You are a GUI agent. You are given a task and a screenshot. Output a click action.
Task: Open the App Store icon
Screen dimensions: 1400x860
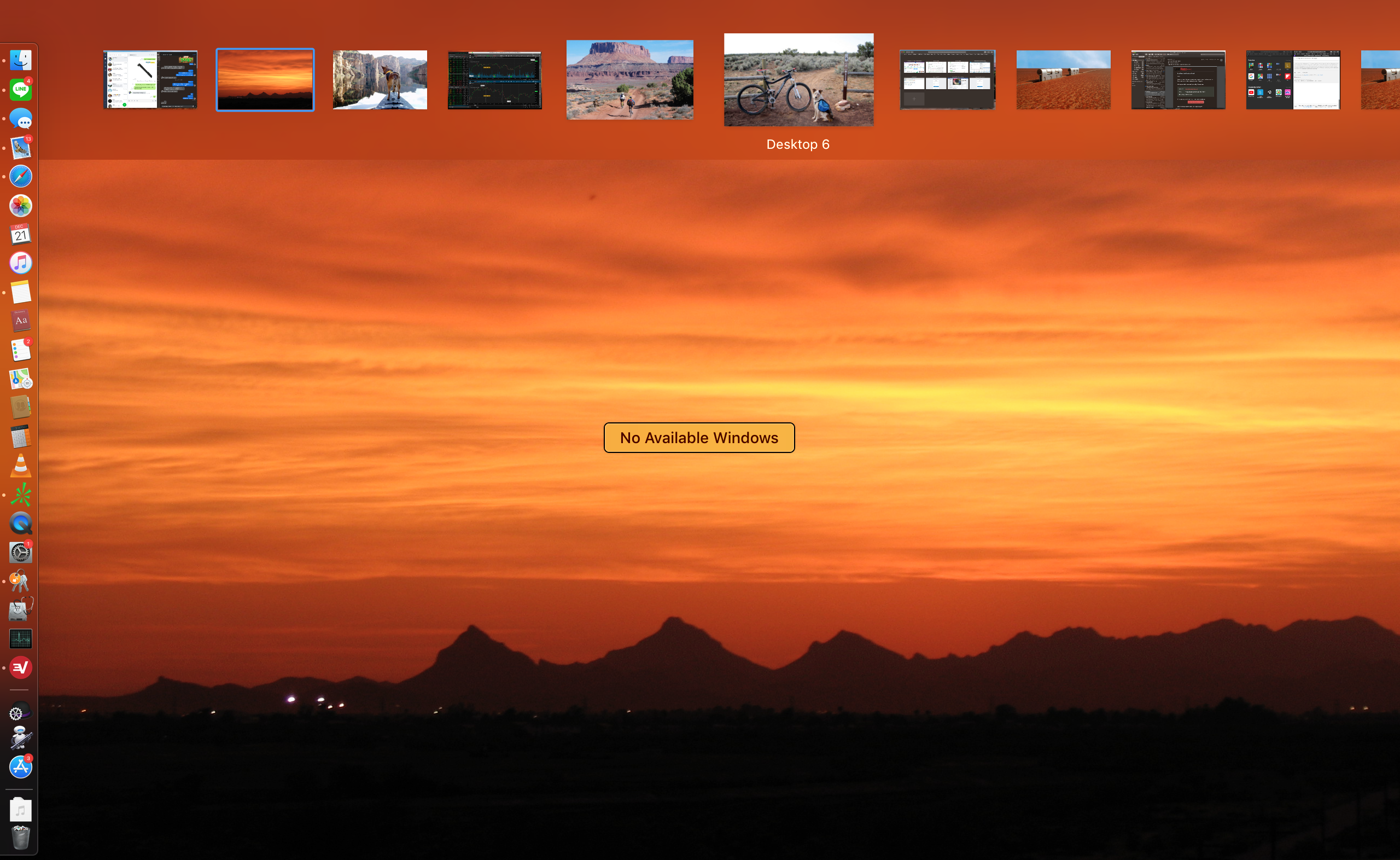[20, 768]
